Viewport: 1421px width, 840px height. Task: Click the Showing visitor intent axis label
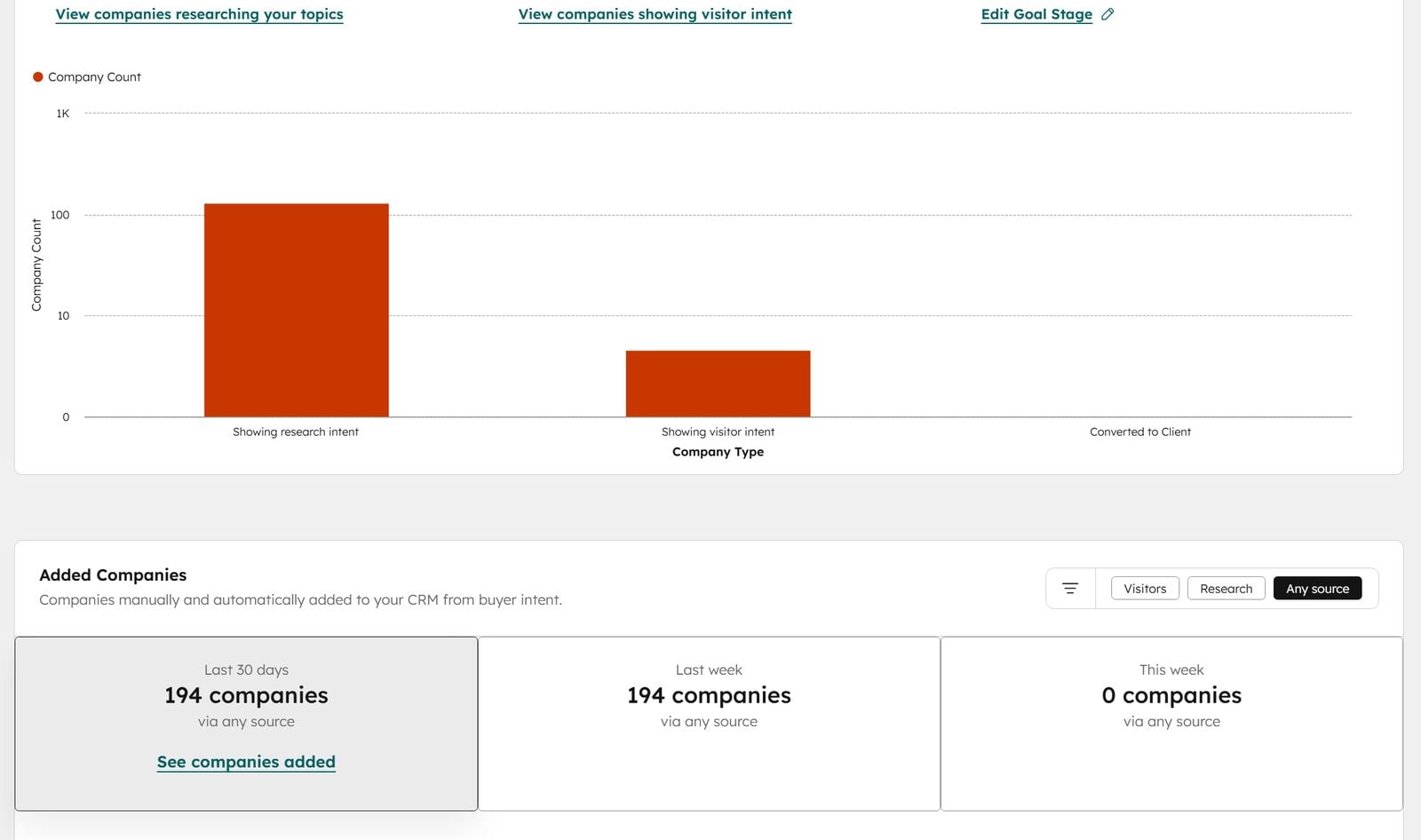point(718,432)
